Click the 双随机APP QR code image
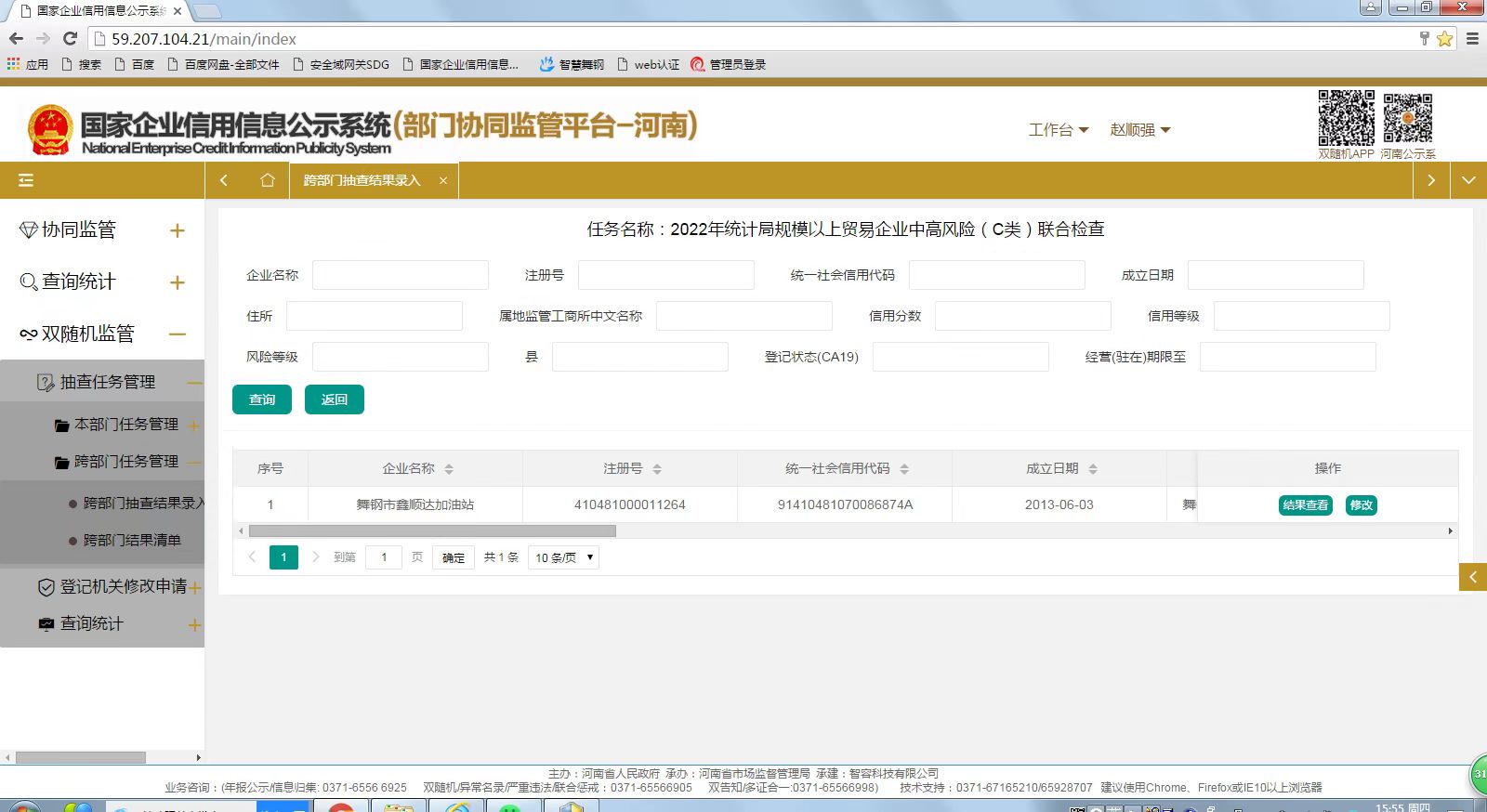 click(x=1346, y=118)
